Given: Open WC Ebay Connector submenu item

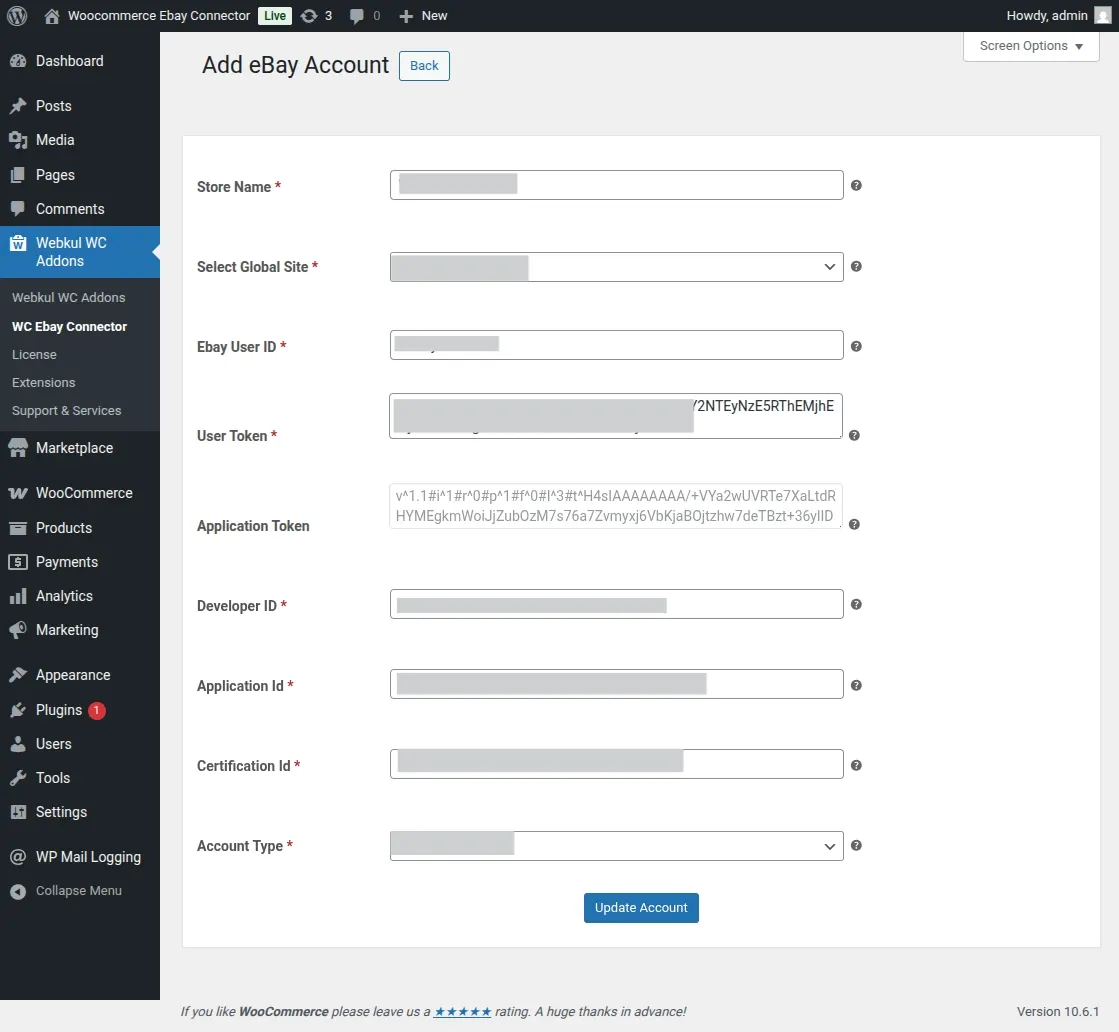Looking at the screenshot, I should tap(69, 327).
